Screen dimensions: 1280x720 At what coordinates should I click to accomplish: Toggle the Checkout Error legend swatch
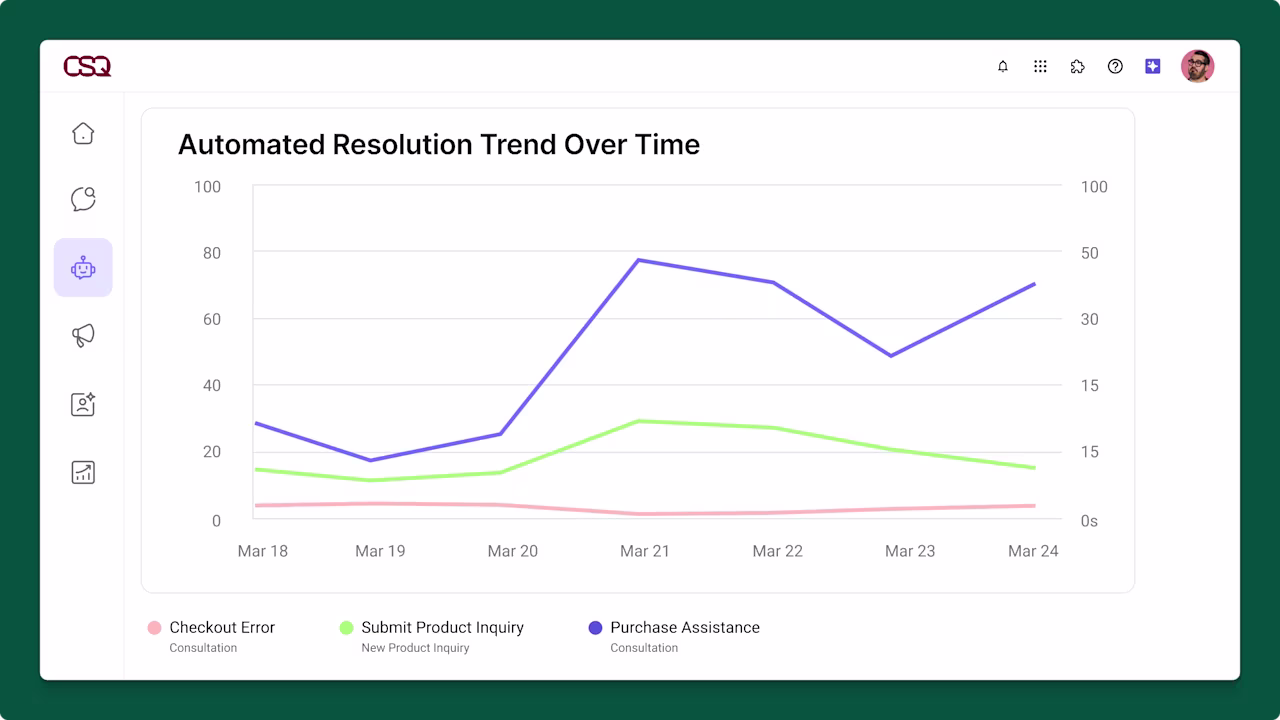[154, 628]
